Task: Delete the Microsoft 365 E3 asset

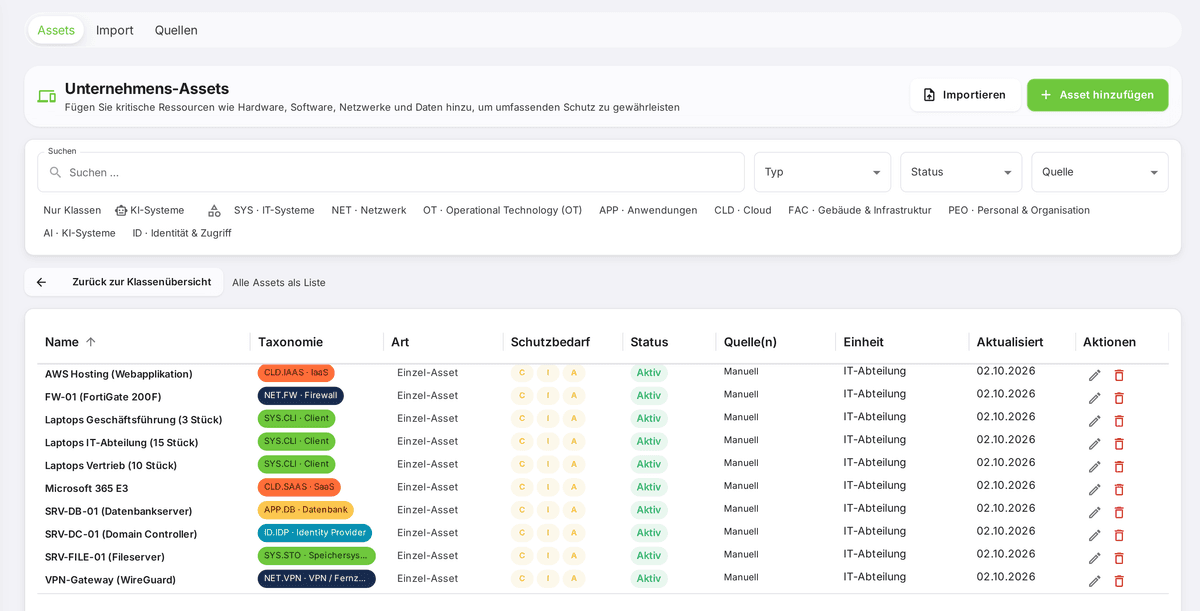Action: [1119, 490]
